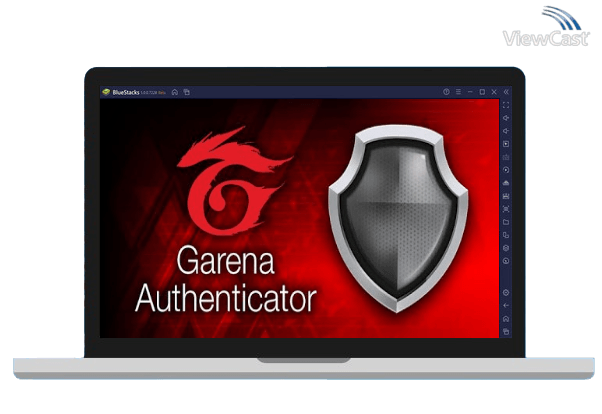Screen dimensions: 602x414
Task: Open the media folder icon in sidebar
Action: coord(506,222)
